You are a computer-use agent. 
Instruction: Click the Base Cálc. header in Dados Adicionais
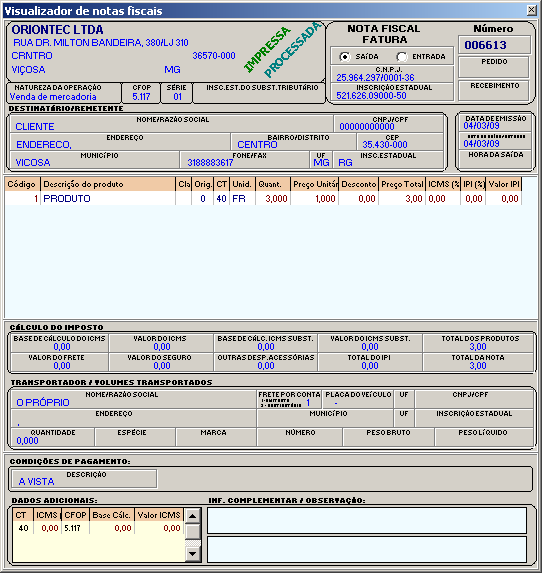click(x=112, y=515)
